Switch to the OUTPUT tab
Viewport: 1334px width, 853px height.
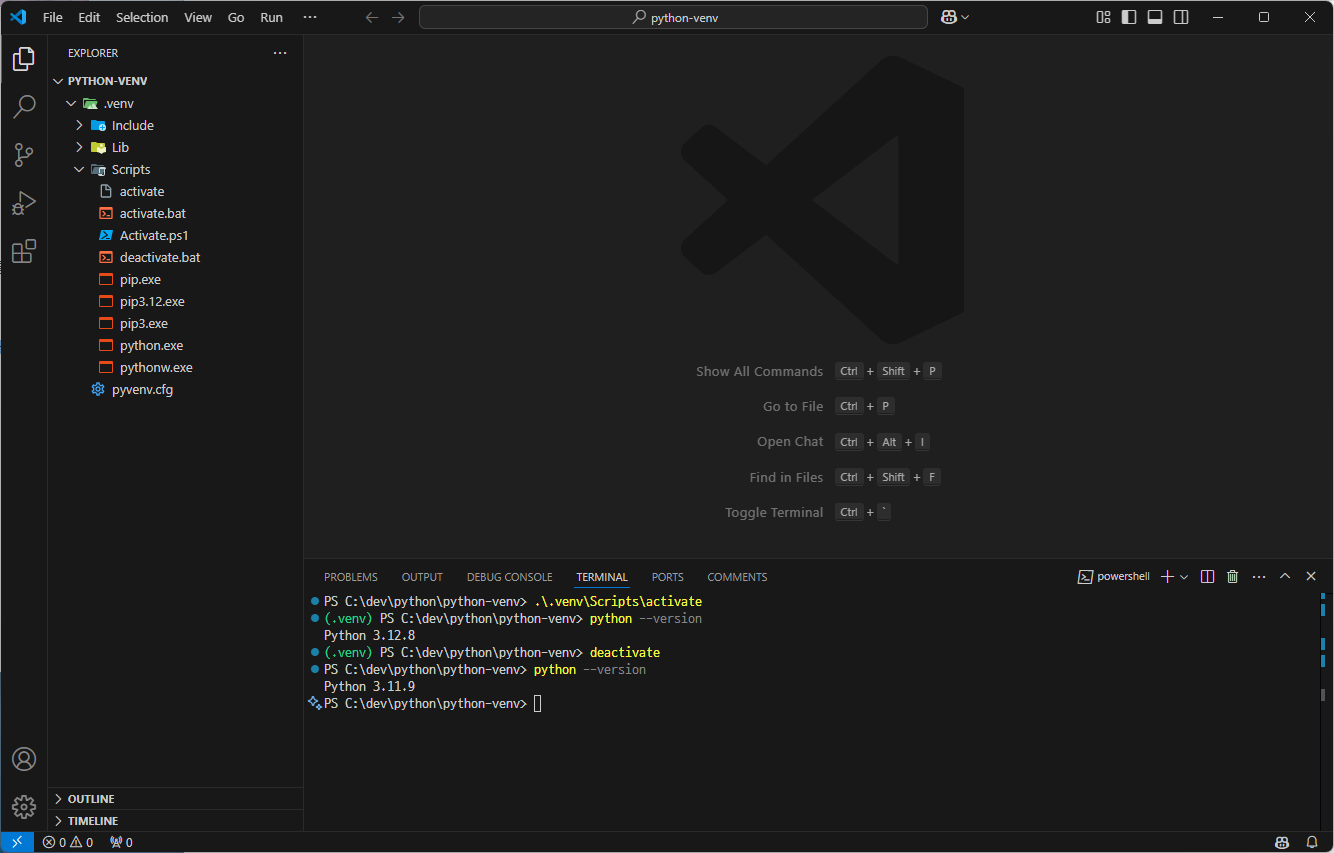[422, 577]
